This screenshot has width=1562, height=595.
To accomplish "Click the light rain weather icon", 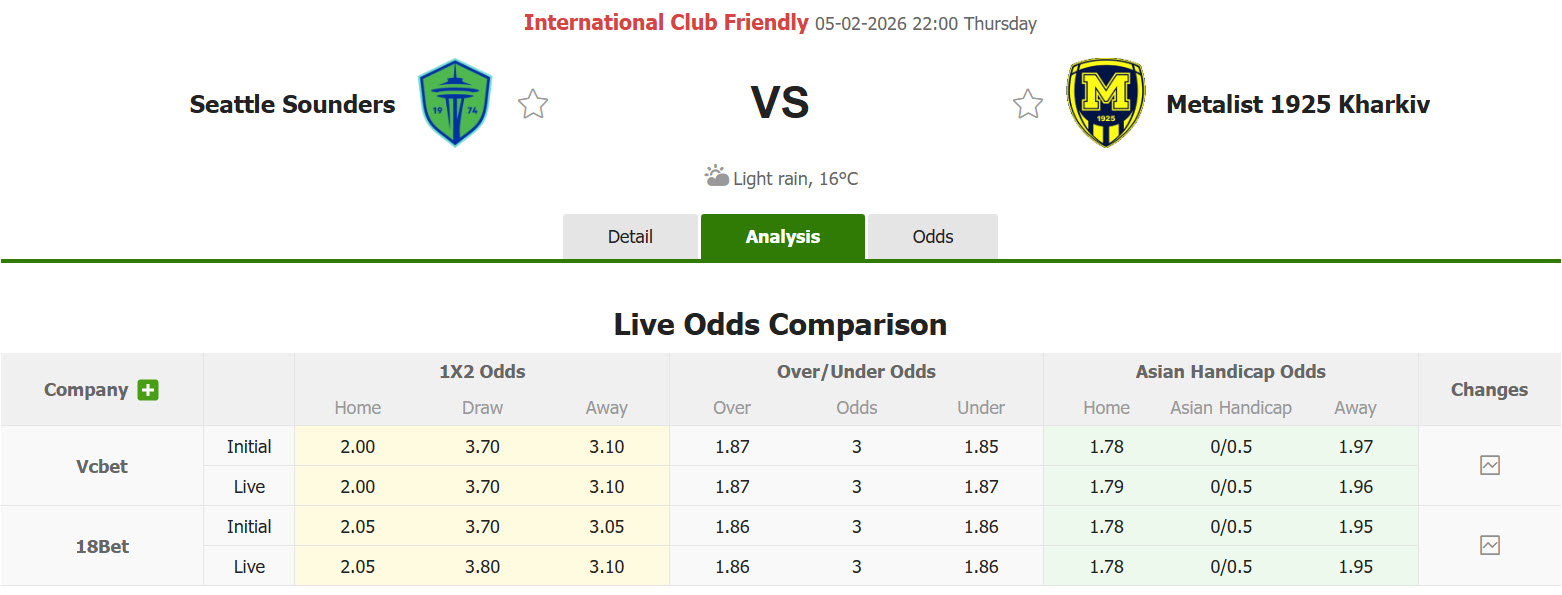I will pyautogui.click(x=716, y=177).
